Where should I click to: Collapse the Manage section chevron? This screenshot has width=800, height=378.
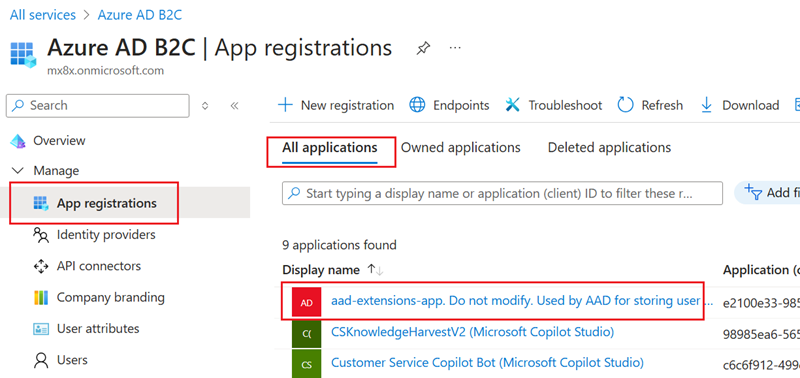tap(18, 170)
